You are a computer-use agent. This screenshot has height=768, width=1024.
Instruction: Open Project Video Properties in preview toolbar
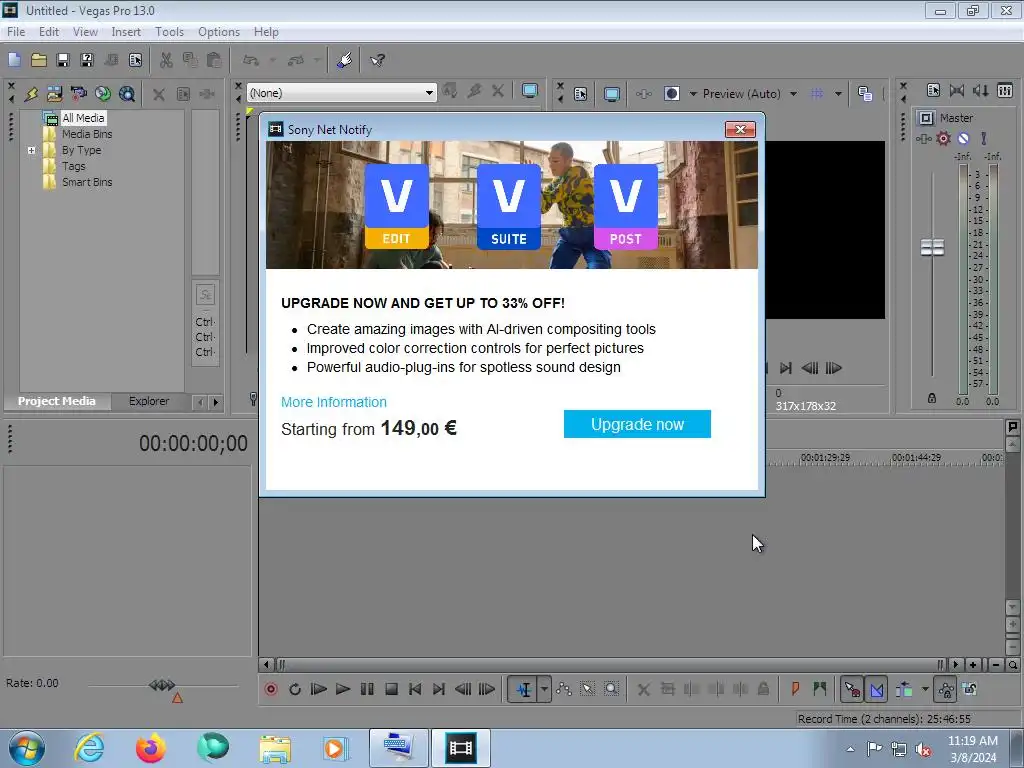[x=581, y=94]
